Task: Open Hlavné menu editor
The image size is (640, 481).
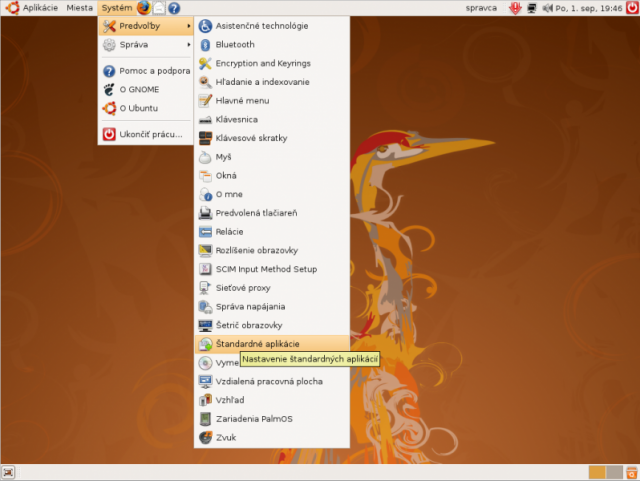Action: click(x=272, y=100)
